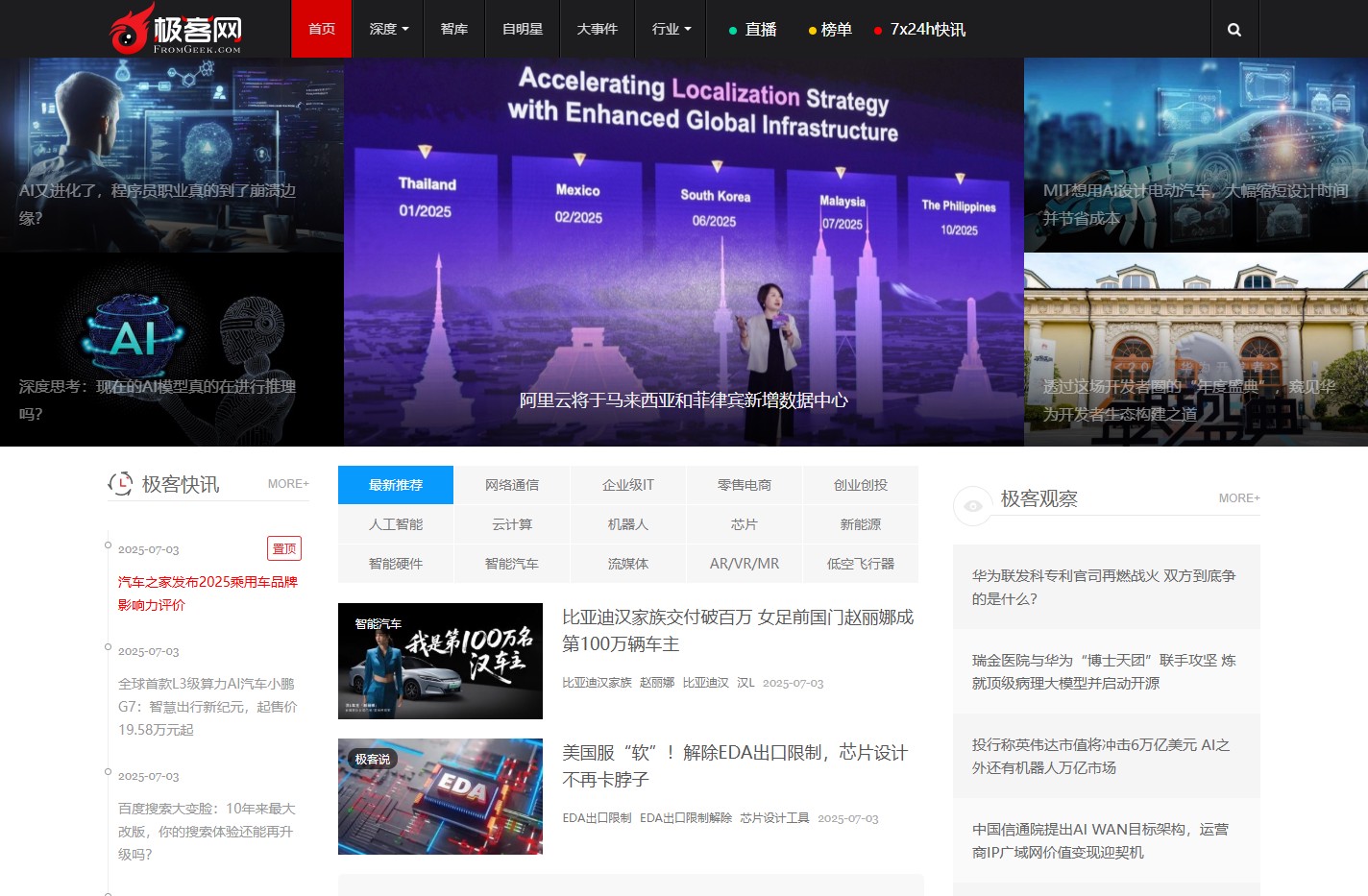
Task: Open the 中国信通院提出AI WAN article
Action: click(1107, 840)
